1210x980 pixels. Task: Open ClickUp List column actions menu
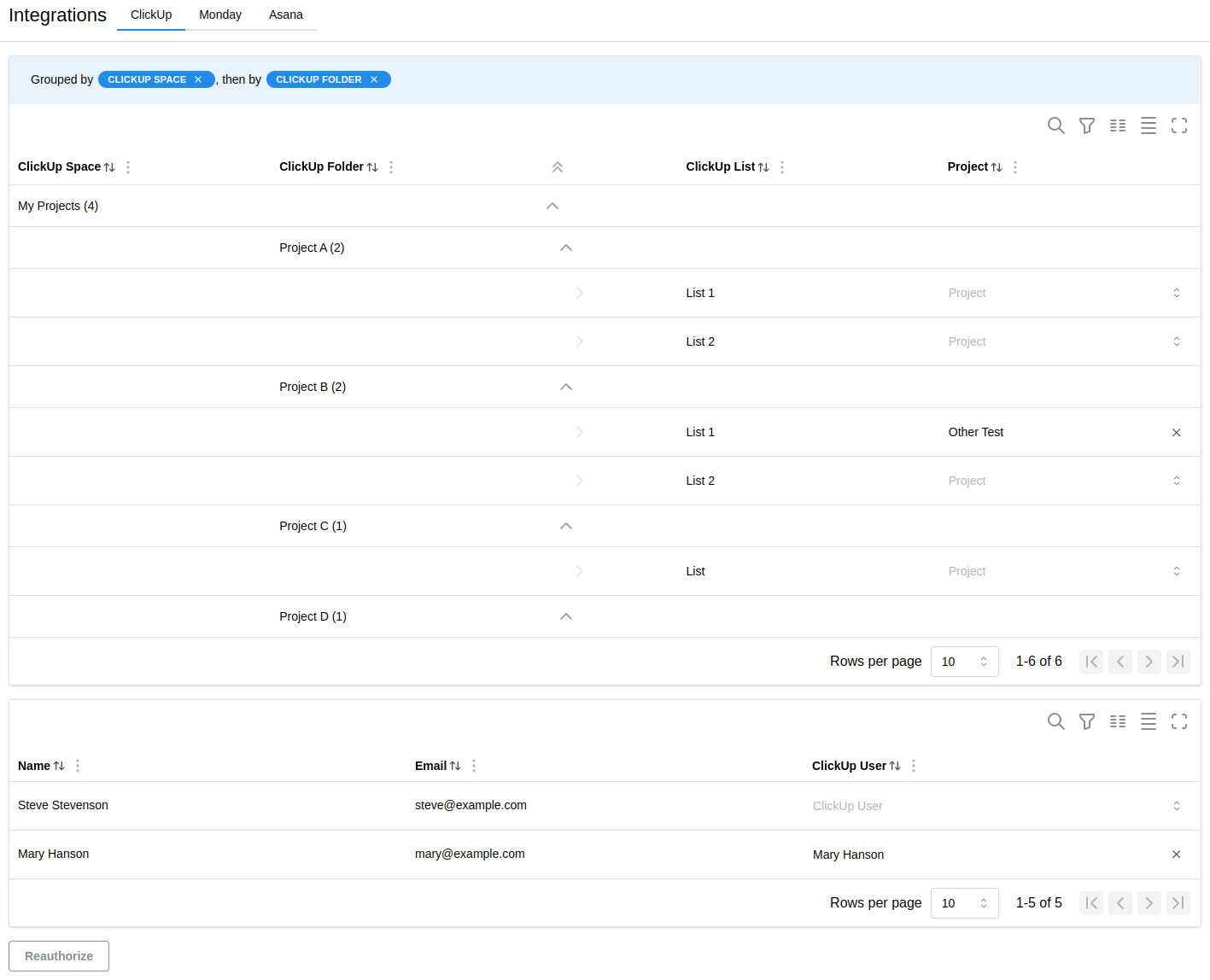[782, 167]
